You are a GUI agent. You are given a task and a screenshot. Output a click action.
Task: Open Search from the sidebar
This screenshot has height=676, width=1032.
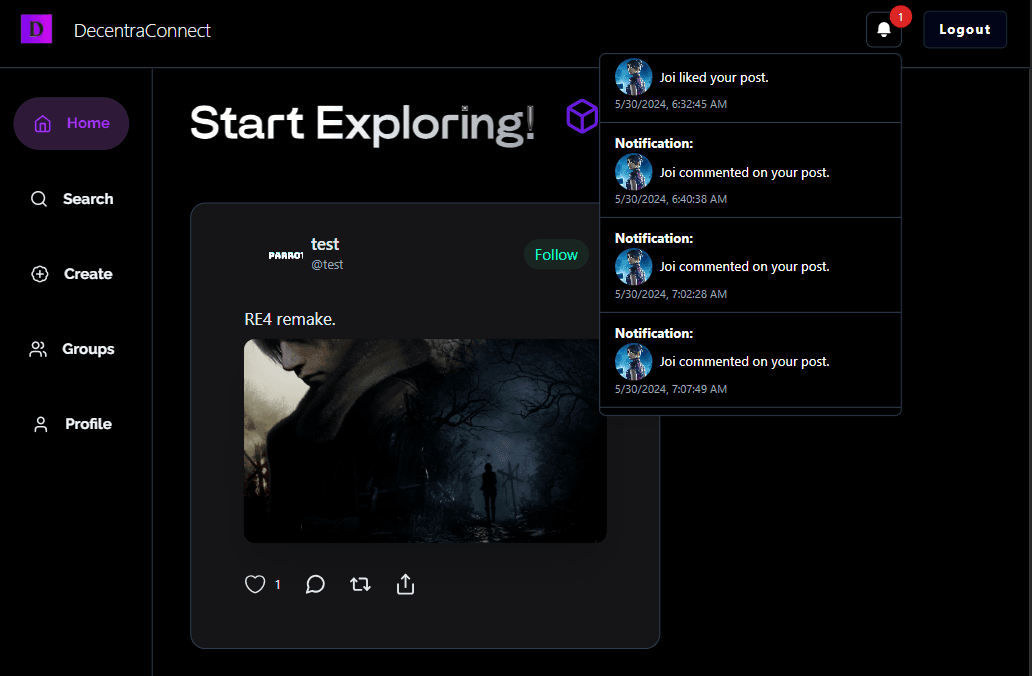coord(71,199)
